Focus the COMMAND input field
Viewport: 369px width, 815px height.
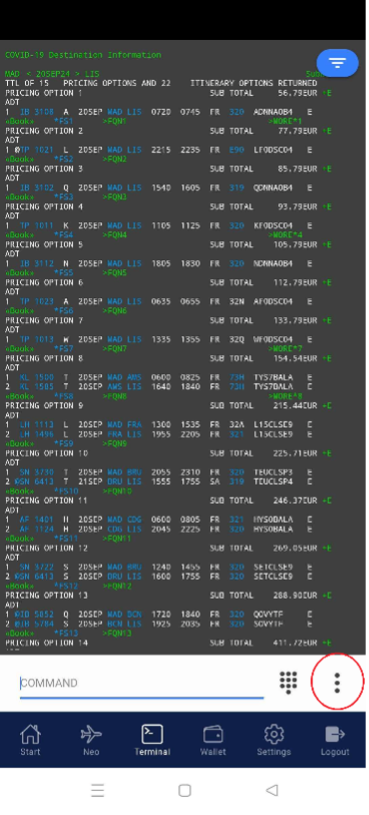[141, 683]
